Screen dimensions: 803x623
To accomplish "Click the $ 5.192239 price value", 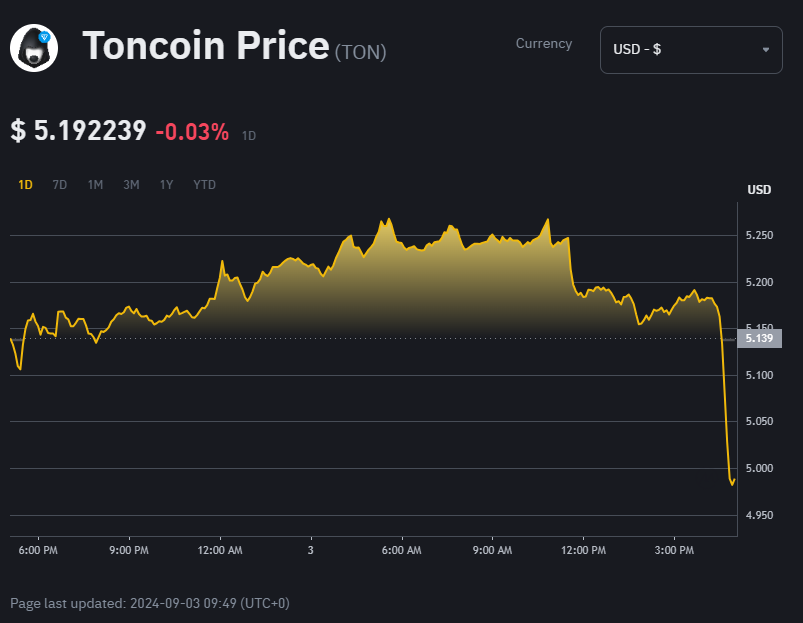I will 79,131.
